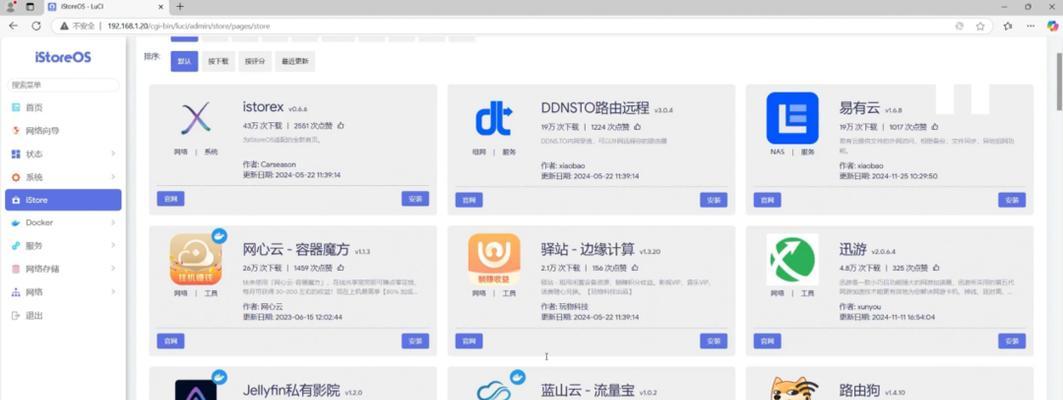This screenshot has width=1063, height=400.
Task: Click the 服务 link icon in sidebar
Action: (16, 245)
